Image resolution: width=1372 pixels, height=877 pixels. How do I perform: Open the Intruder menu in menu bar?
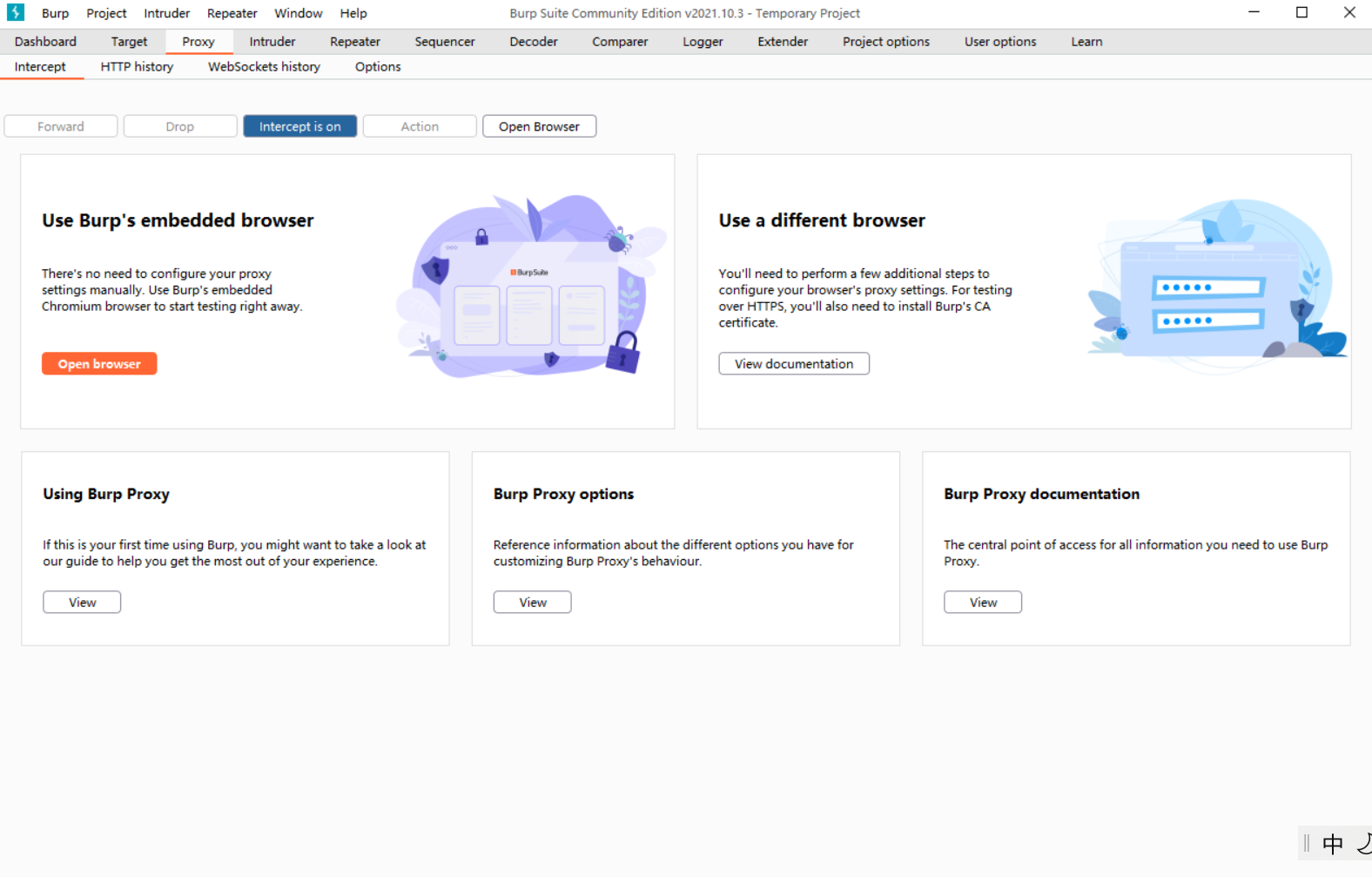pyautogui.click(x=166, y=13)
